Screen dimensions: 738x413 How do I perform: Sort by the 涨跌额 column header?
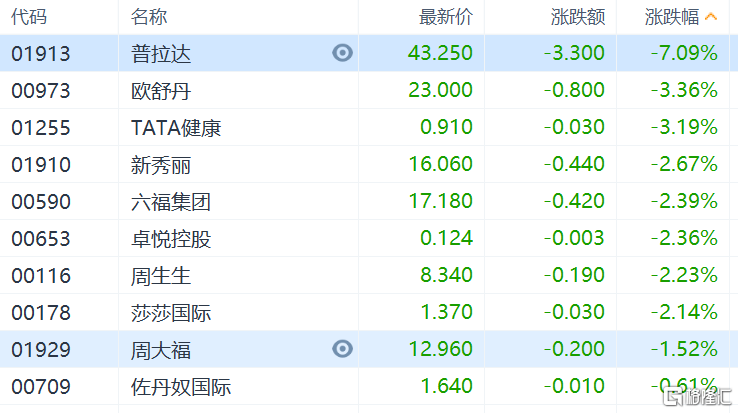577,16
